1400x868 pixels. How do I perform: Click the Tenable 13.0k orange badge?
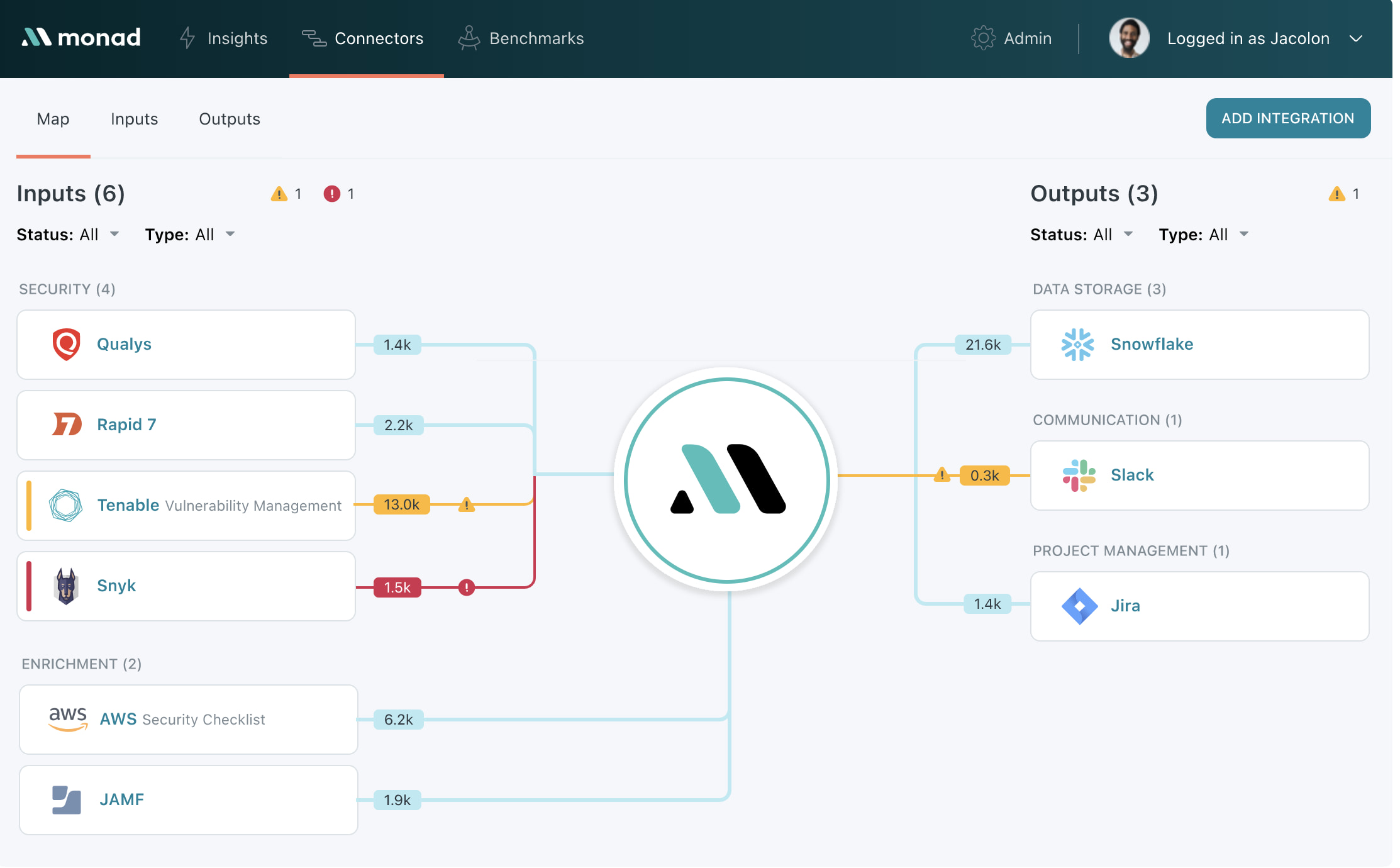point(401,504)
